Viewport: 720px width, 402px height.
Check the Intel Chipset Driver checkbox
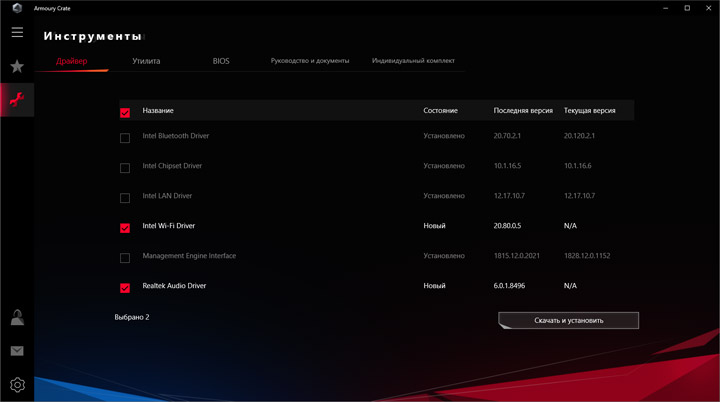(x=125, y=168)
